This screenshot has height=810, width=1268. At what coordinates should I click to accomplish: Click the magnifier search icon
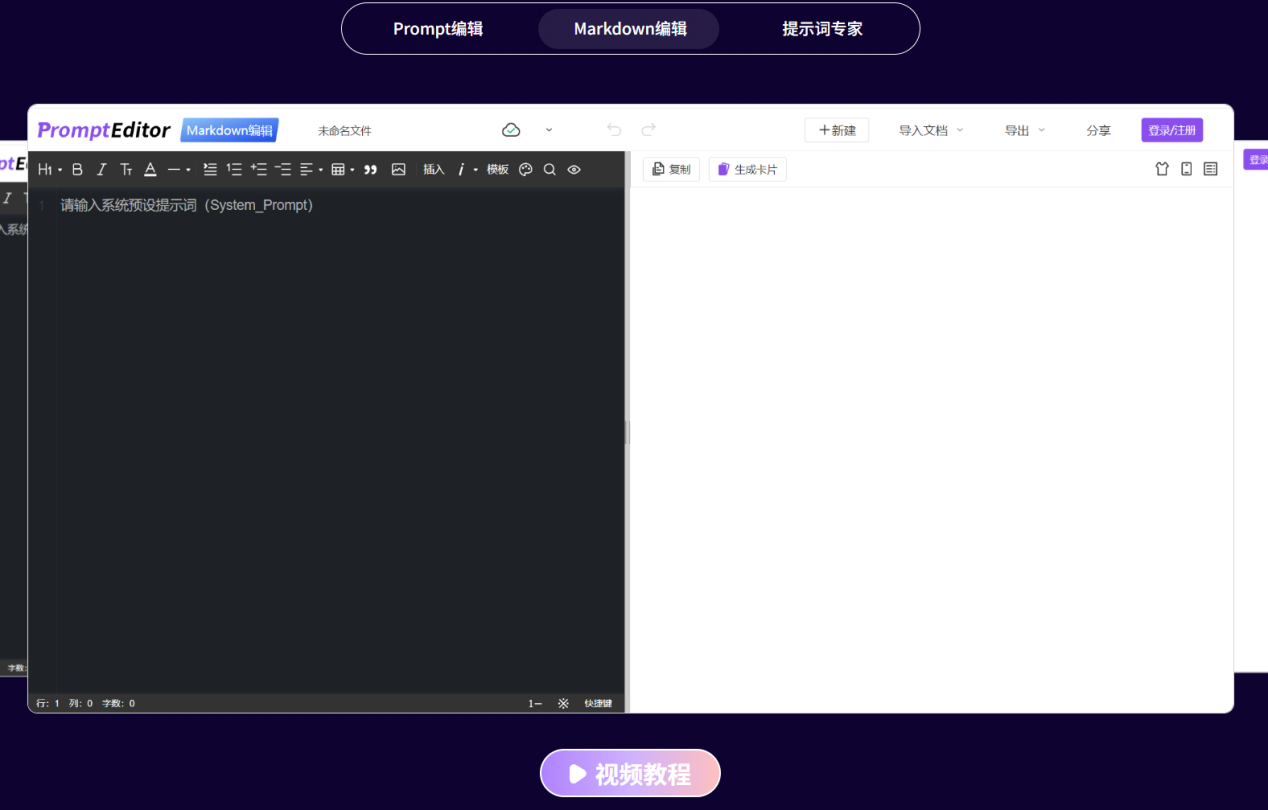coord(550,170)
